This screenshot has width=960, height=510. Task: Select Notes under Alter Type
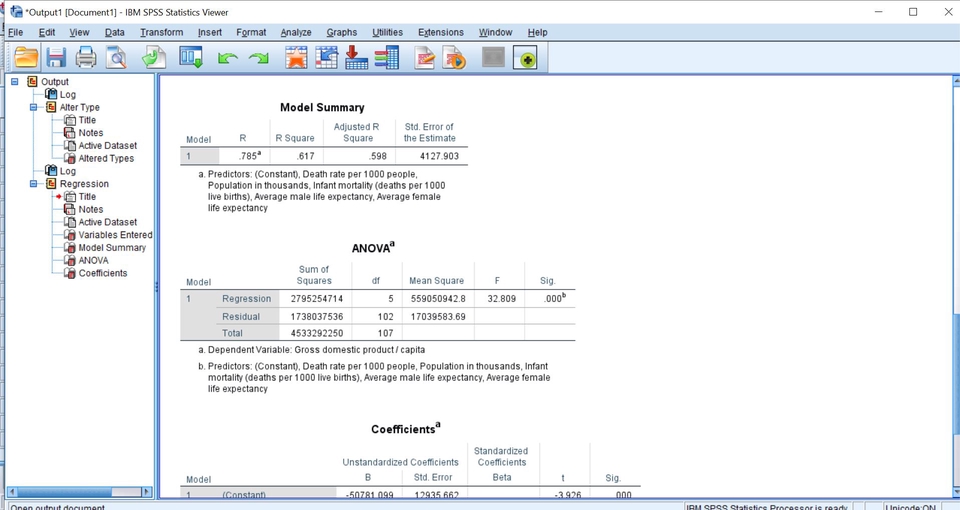tap(91, 133)
